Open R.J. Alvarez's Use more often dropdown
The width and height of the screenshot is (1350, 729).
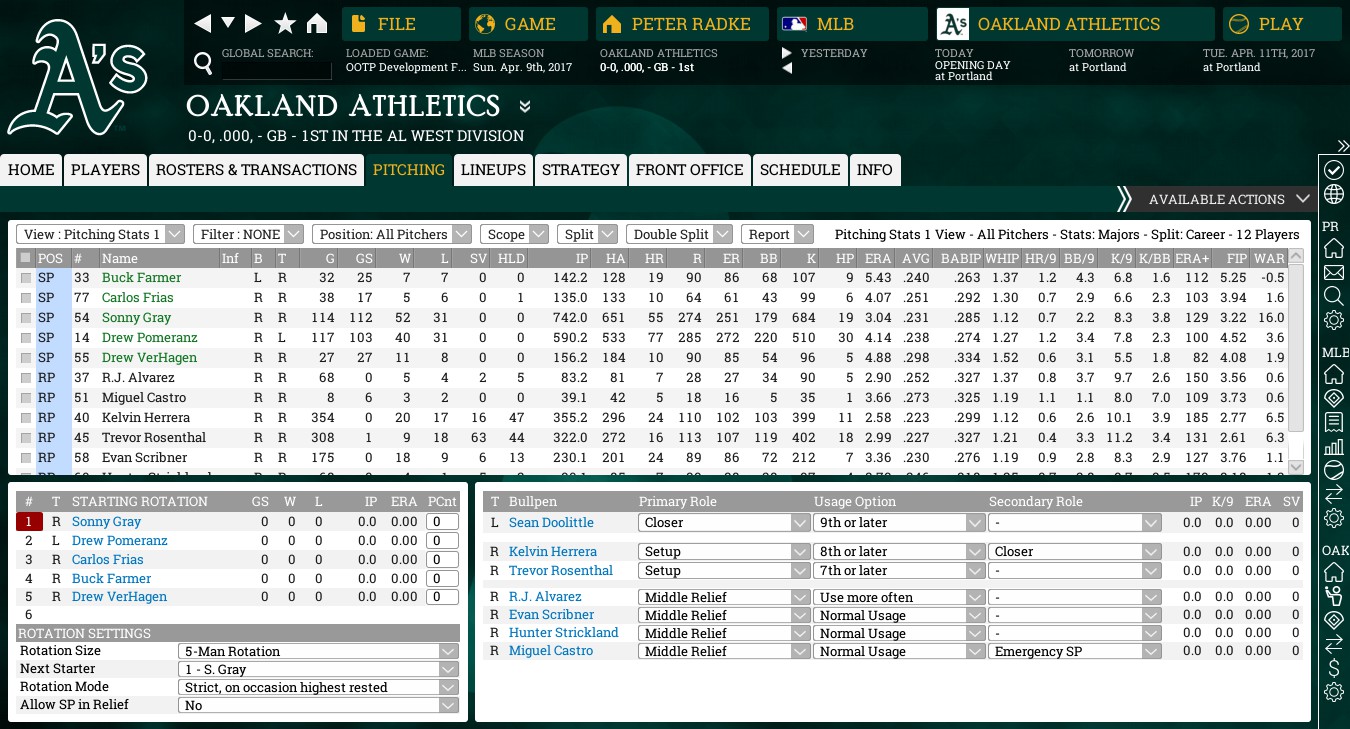click(x=899, y=597)
